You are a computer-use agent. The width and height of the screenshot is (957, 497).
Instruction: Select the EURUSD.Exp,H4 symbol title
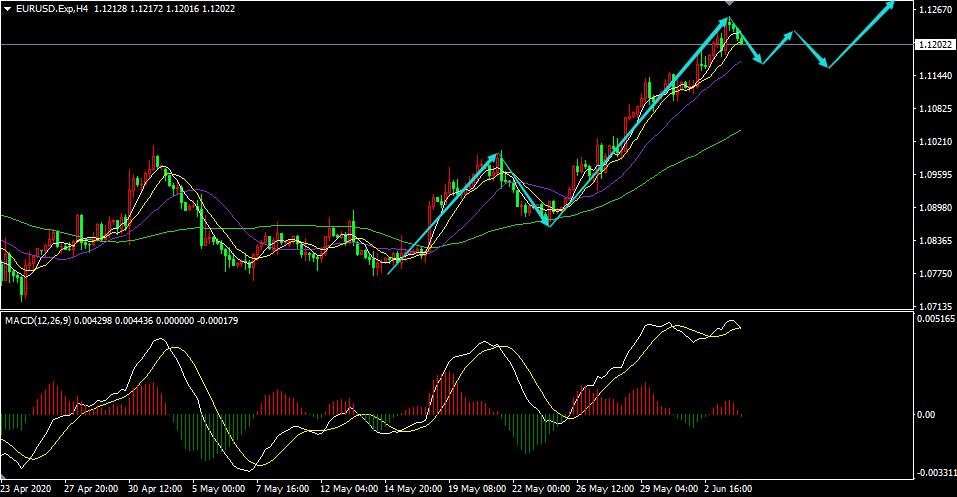click(x=53, y=9)
